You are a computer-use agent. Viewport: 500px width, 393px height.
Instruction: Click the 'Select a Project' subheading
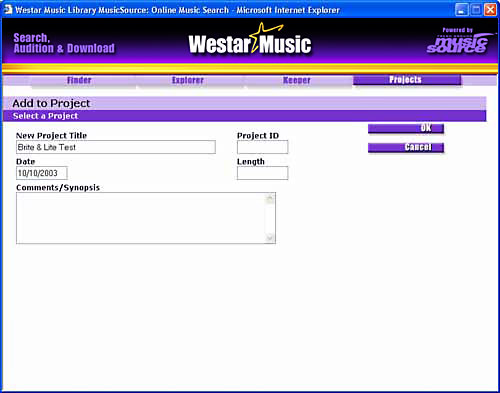point(45,116)
